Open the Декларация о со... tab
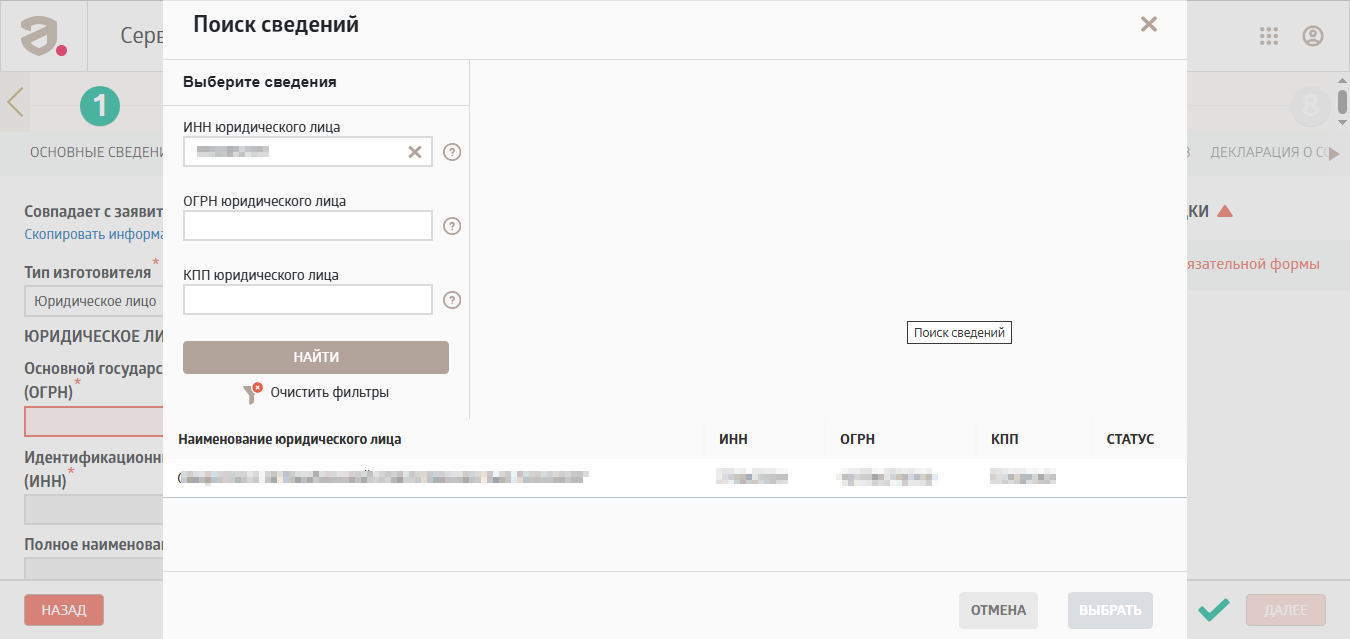This screenshot has height=639, width=1350. 1268,153
